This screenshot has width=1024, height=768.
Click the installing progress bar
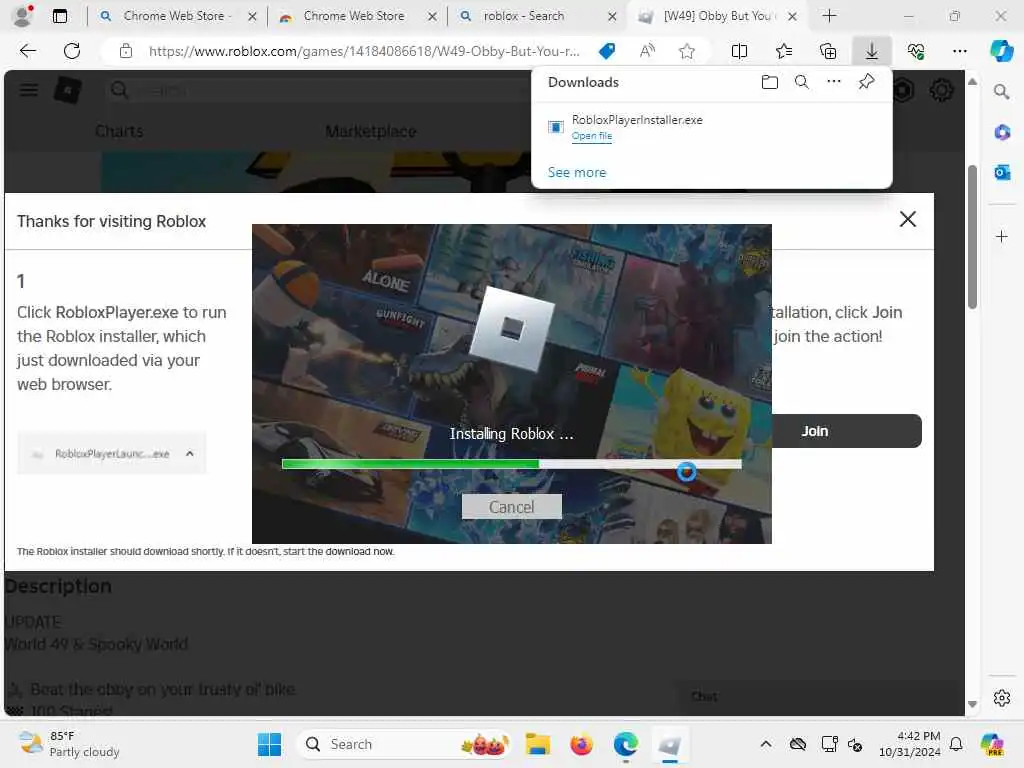(x=511, y=464)
